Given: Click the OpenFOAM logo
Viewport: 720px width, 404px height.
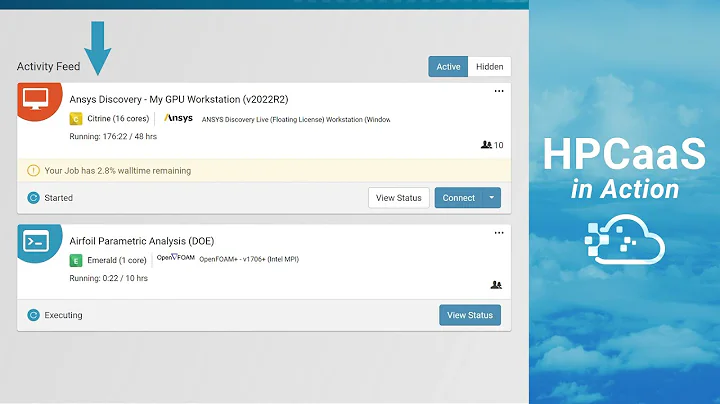Looking at the screenshot, I should pyautogui.click(x=175, y=258).
